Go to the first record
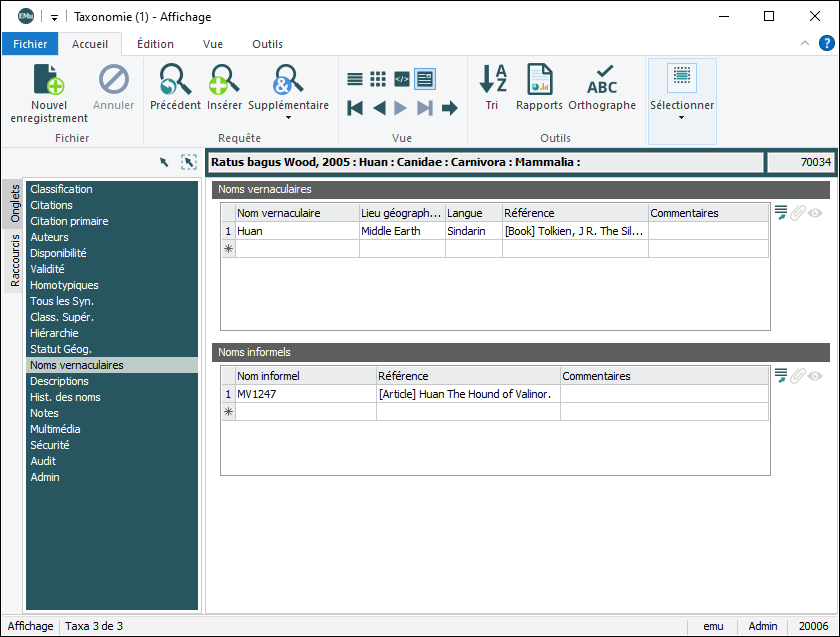This screenshot has width=840, height=637. [355, 108]
